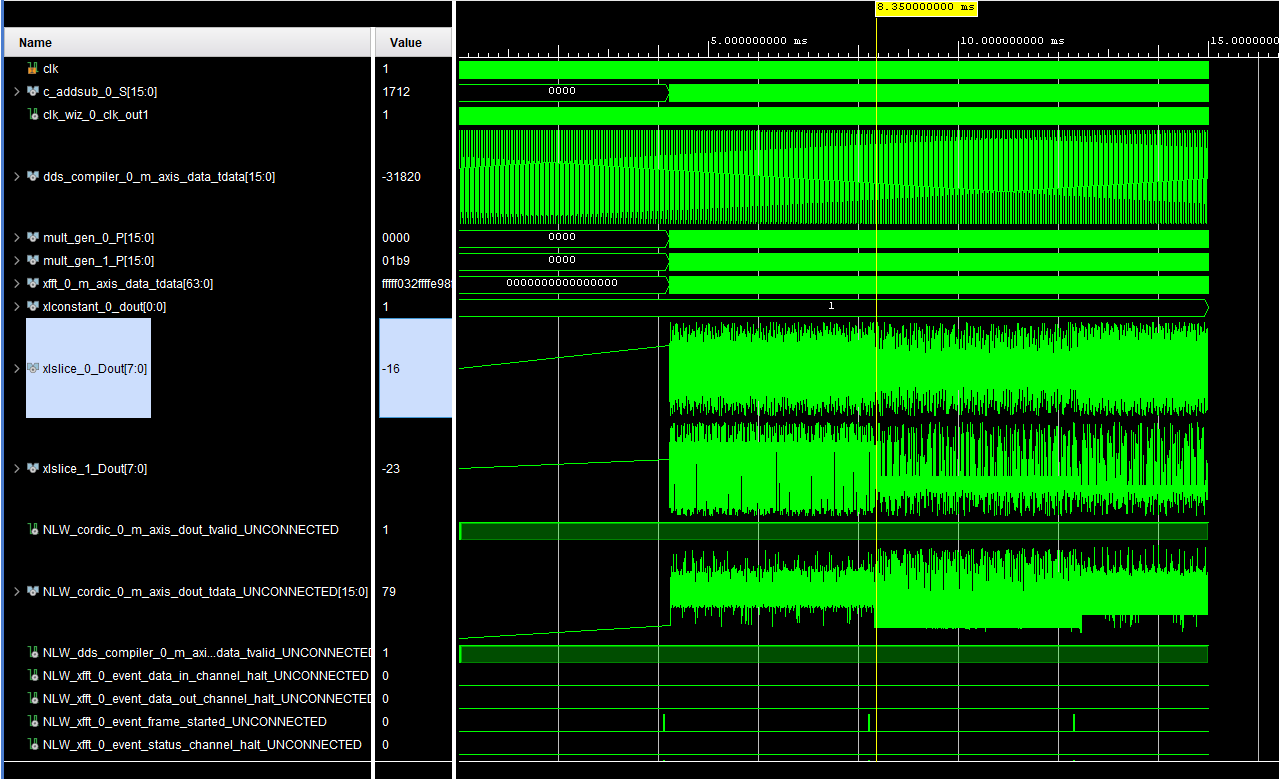Image resolution: width=1279 pixels, height=779 pixels.
Task: Click the Name column header
Action: click(x=36, y=43)
